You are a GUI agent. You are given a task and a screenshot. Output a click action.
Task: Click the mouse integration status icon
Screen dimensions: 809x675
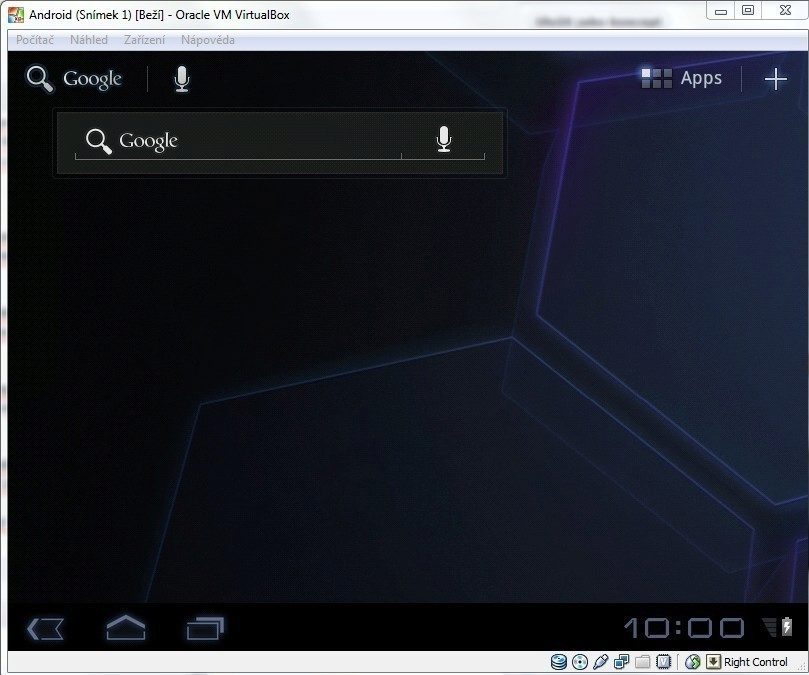(x=692, y=662)
